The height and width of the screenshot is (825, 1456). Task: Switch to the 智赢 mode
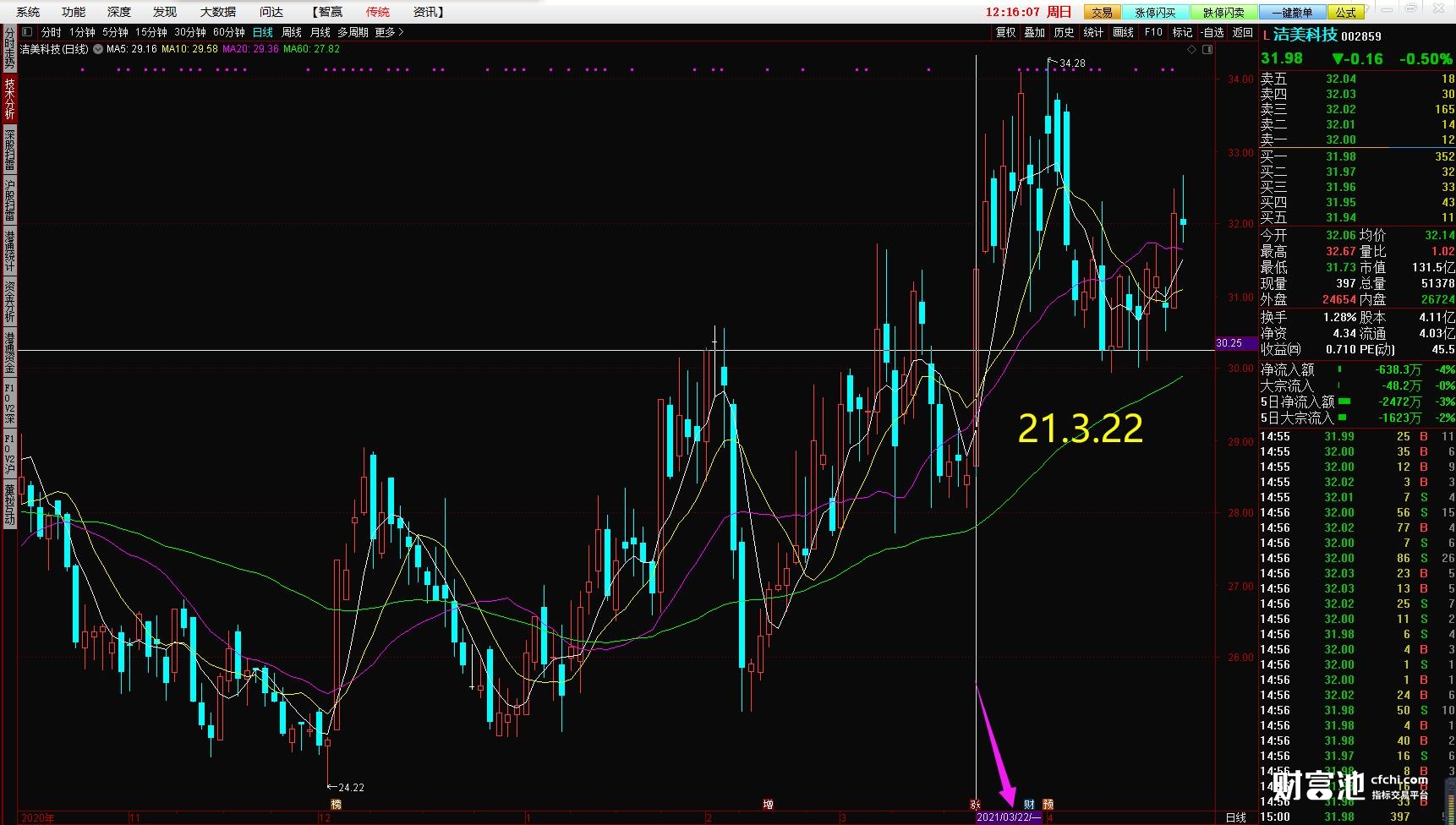click(327, 12)
